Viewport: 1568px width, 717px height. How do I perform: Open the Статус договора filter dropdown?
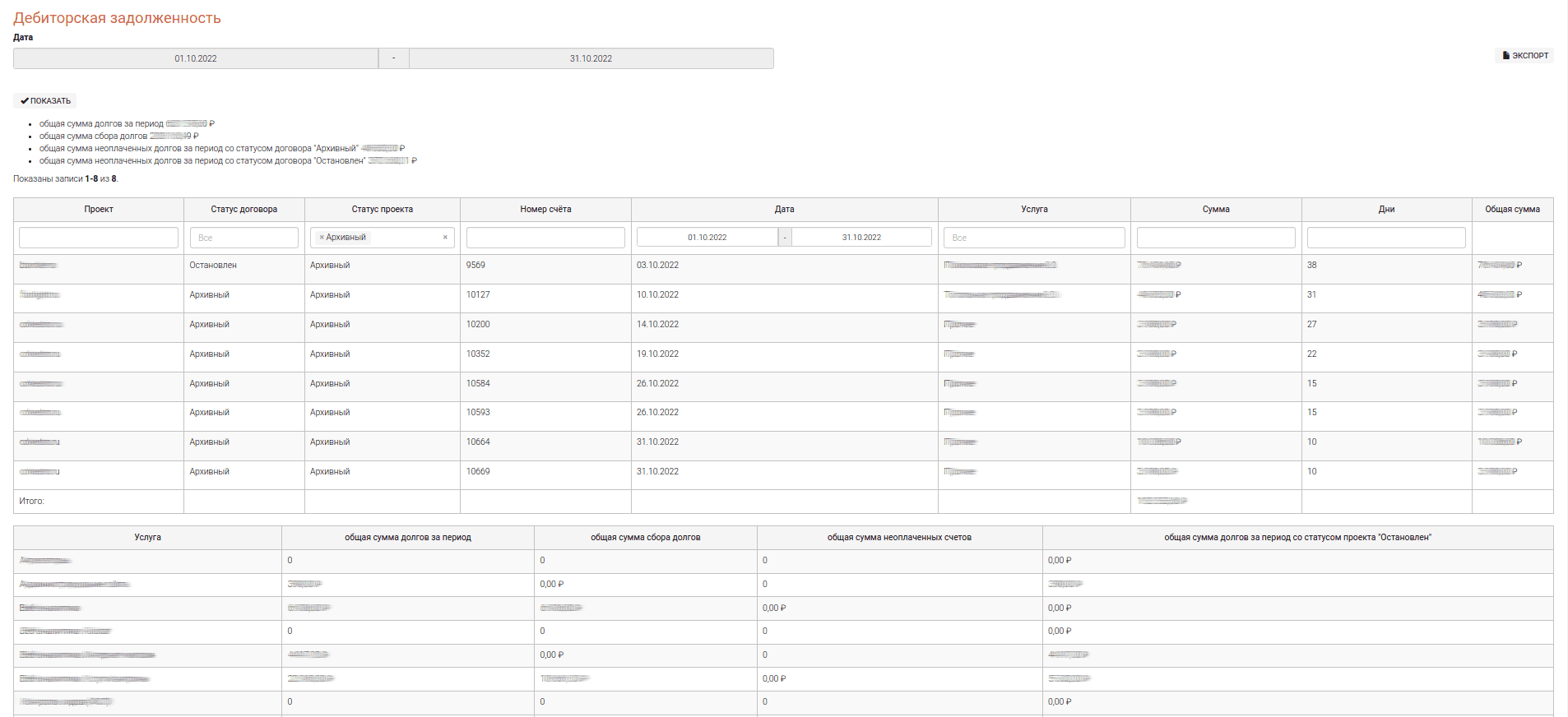[x=244, y=238]
